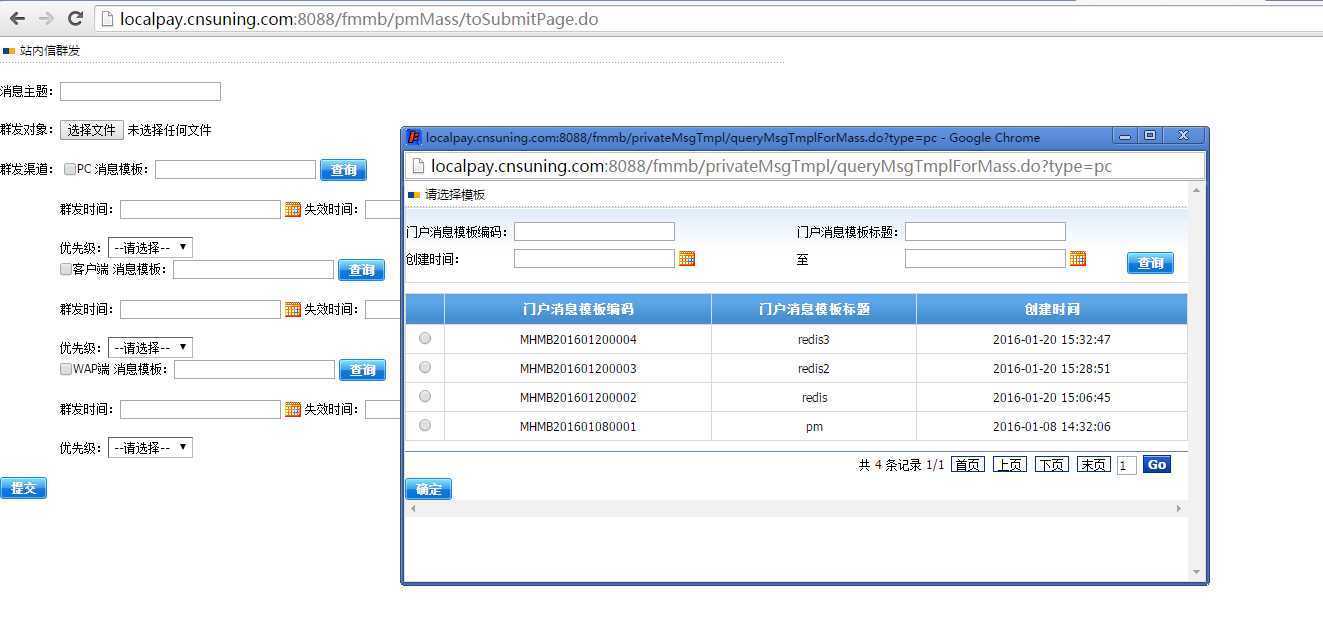The height and width of the screenshot is (632, 1323).
Task: Click popup vertical scrollbar up arrow
Action: coord(1197,190)
